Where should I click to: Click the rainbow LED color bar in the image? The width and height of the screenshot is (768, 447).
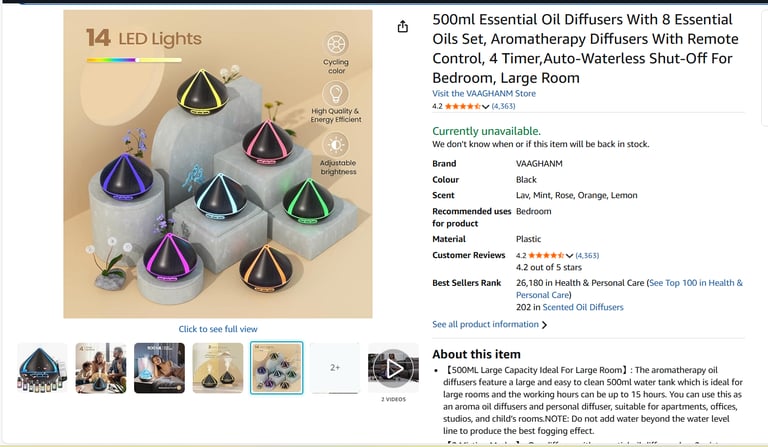(134, 60)
